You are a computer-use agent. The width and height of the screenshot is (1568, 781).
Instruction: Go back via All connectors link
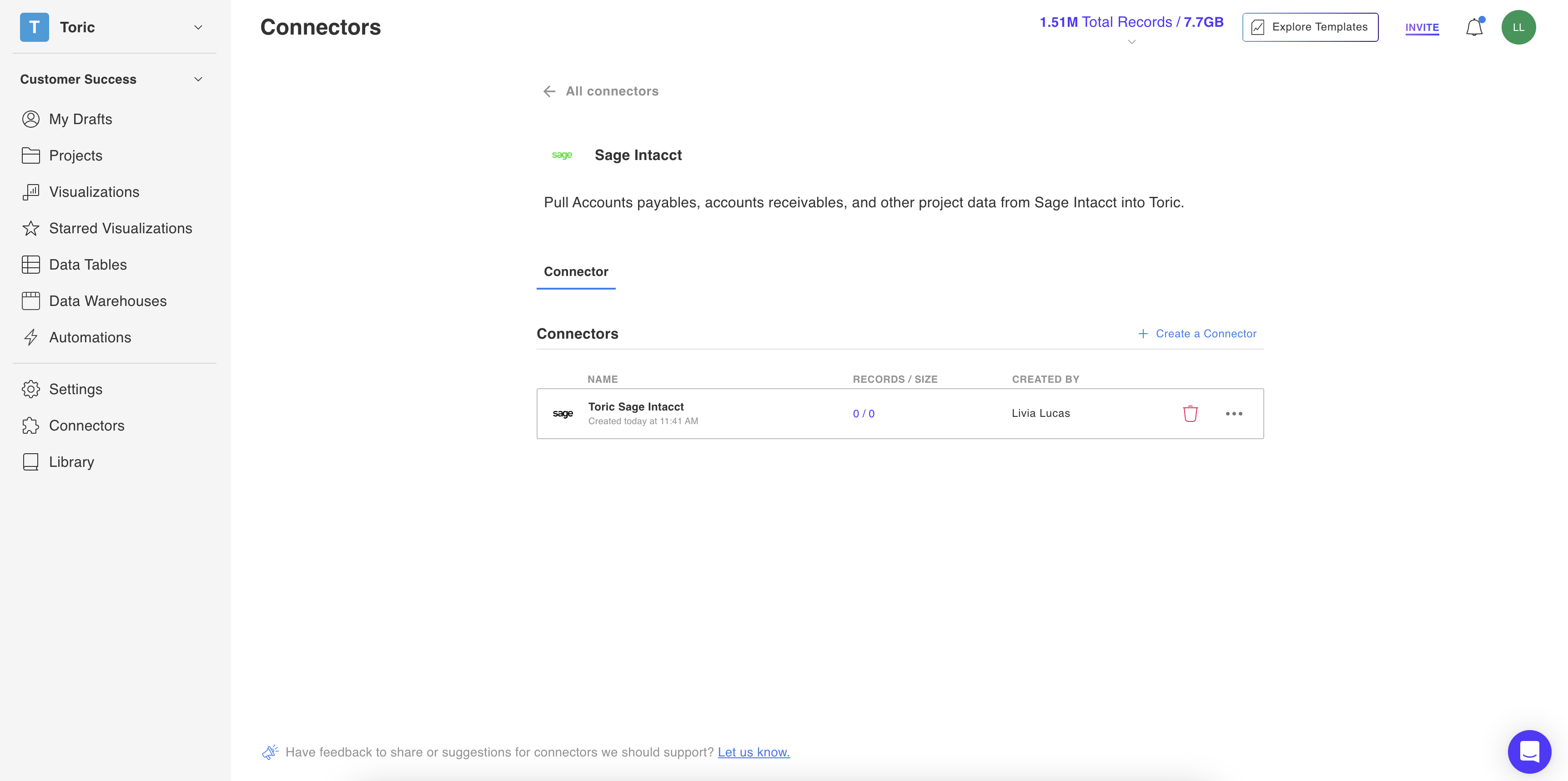(x=612, y=91)
